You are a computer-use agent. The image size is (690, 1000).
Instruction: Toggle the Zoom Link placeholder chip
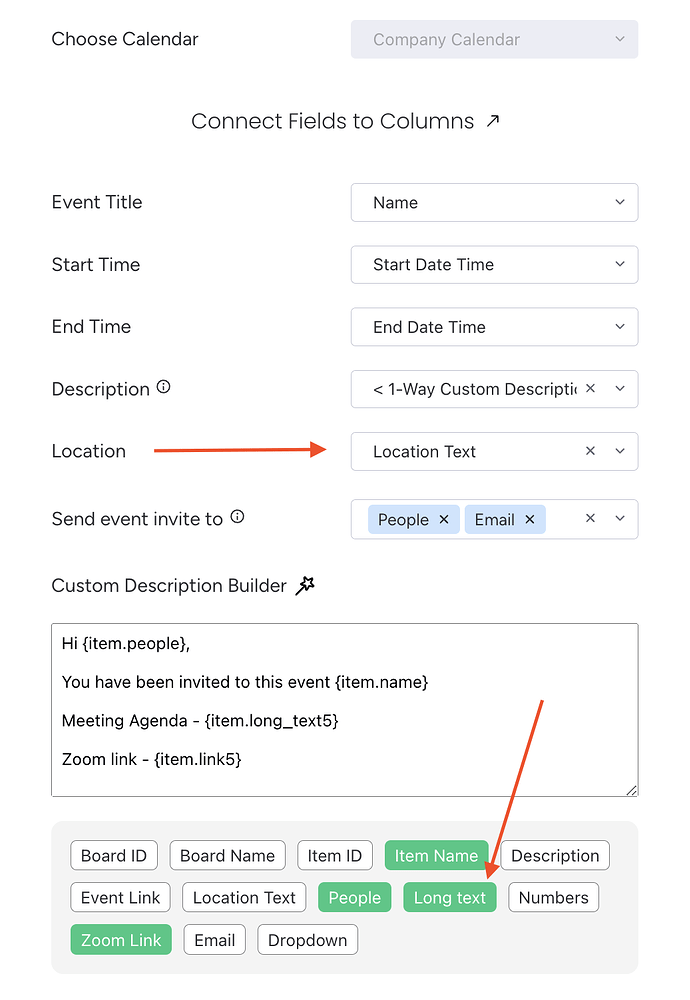[x=121, y=939]
